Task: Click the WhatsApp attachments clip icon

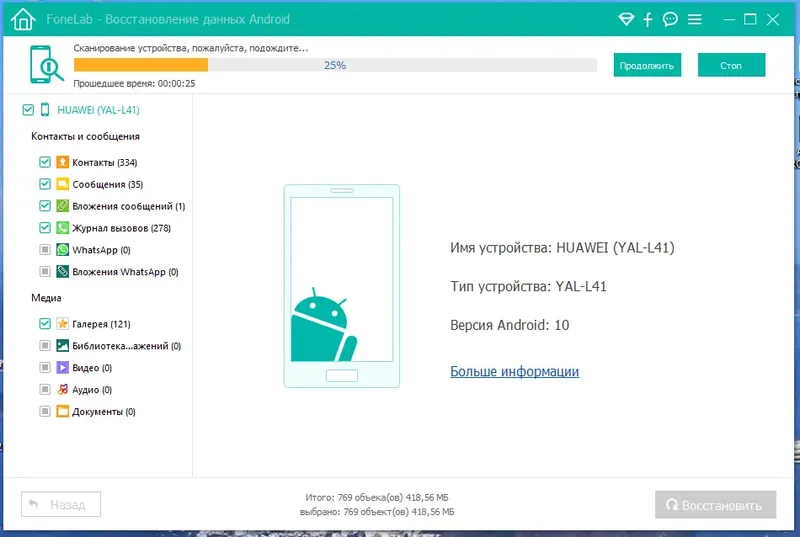Action: tap(62, 272)
